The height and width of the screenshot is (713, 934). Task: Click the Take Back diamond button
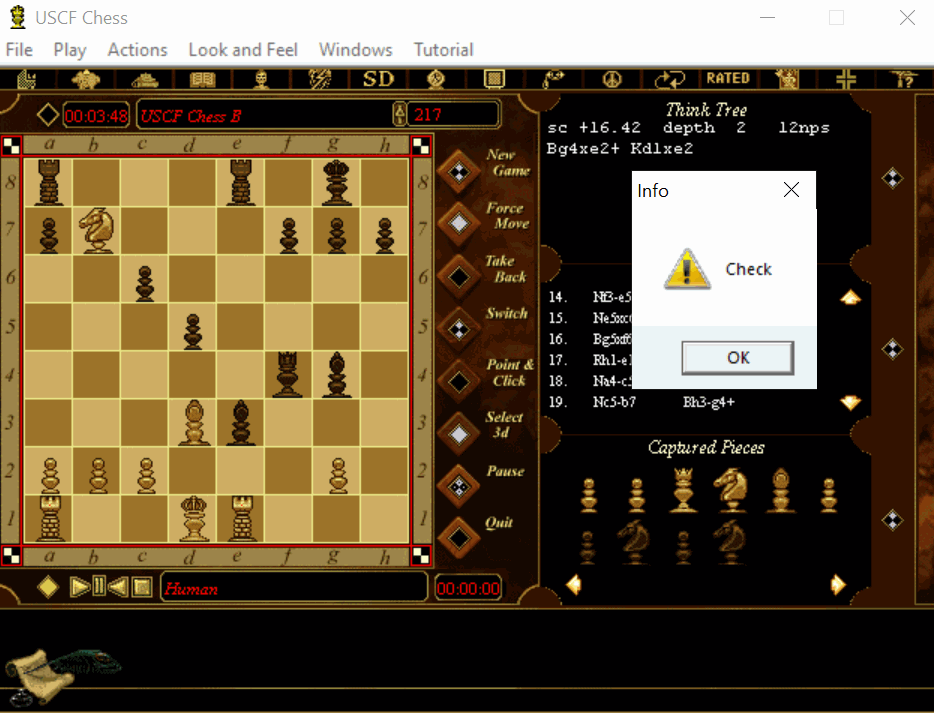[459, 276]
